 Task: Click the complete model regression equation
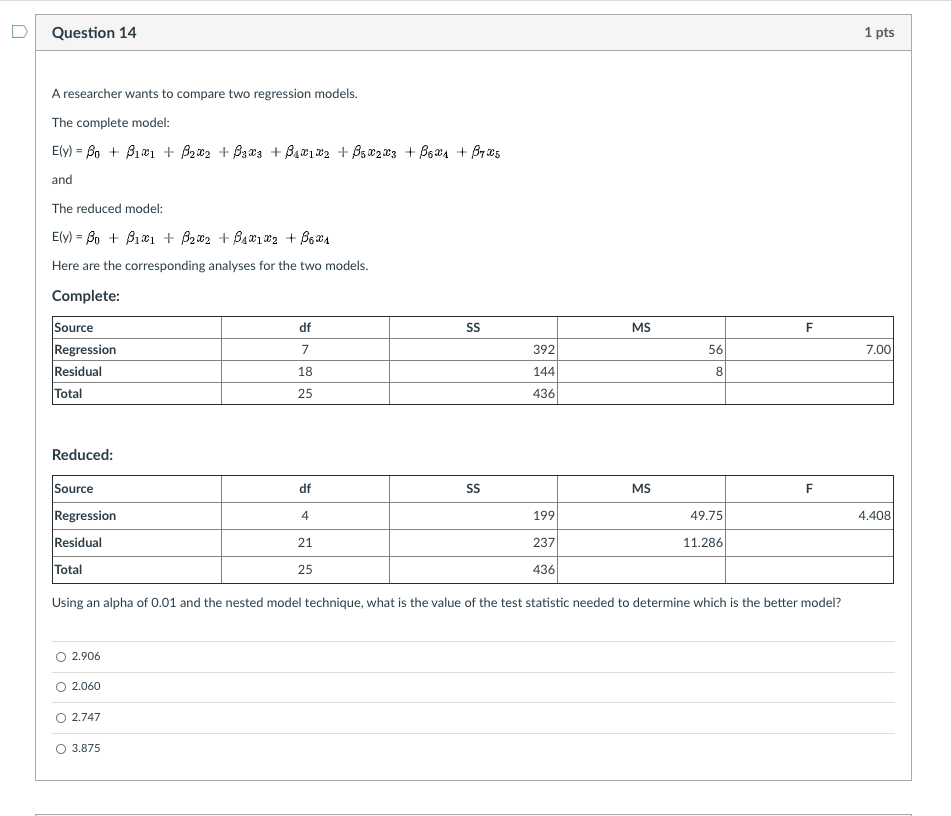(276, 152)
